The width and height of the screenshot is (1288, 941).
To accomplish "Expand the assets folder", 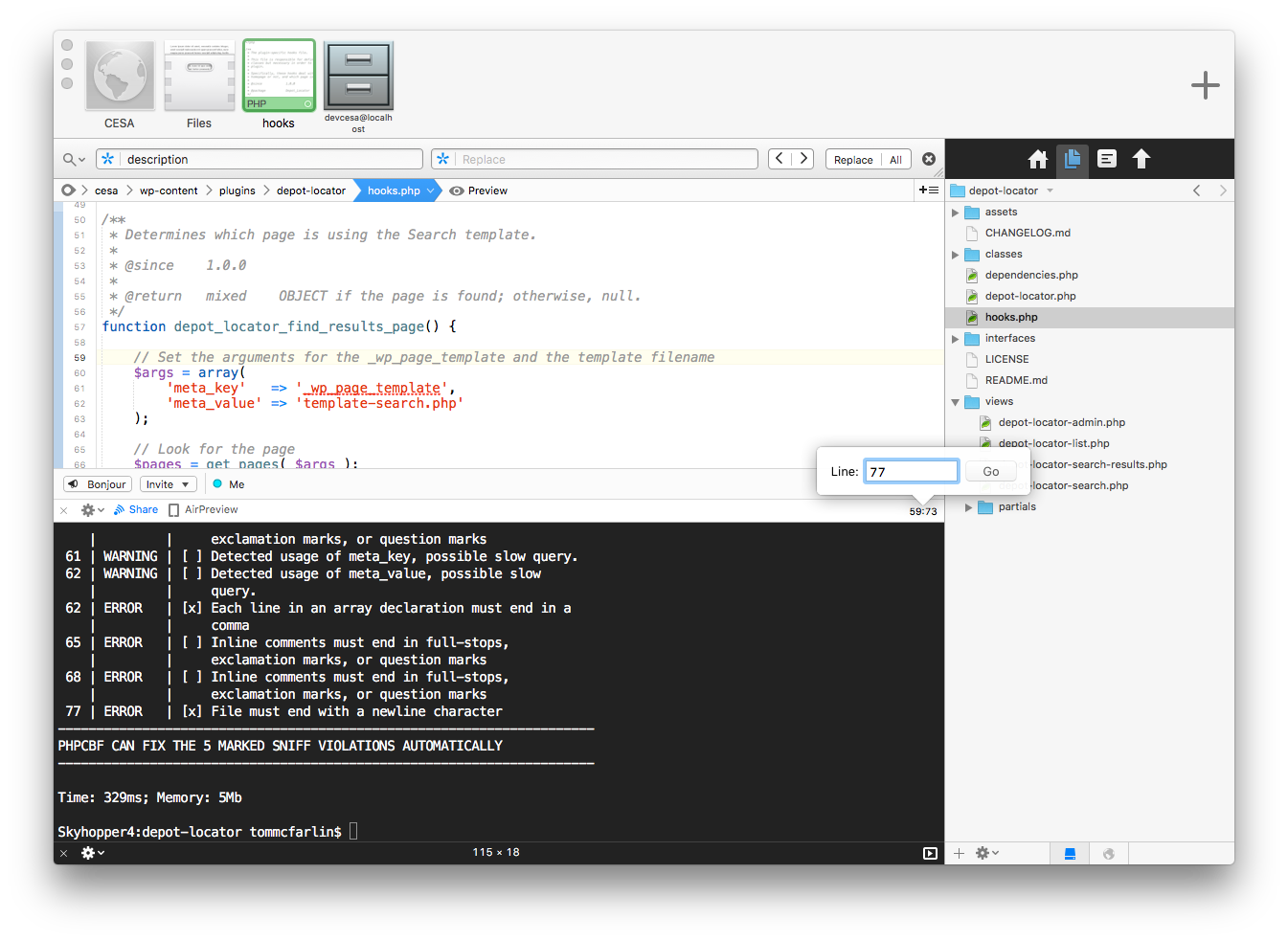I will (x=955, y=212).
